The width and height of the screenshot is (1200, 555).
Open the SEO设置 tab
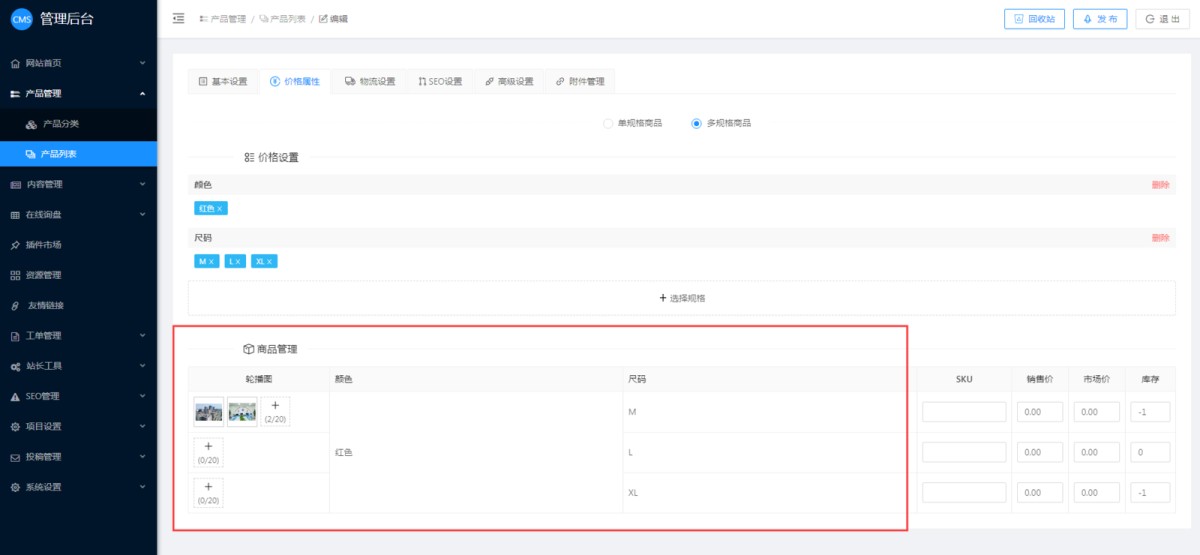(440, 82)
